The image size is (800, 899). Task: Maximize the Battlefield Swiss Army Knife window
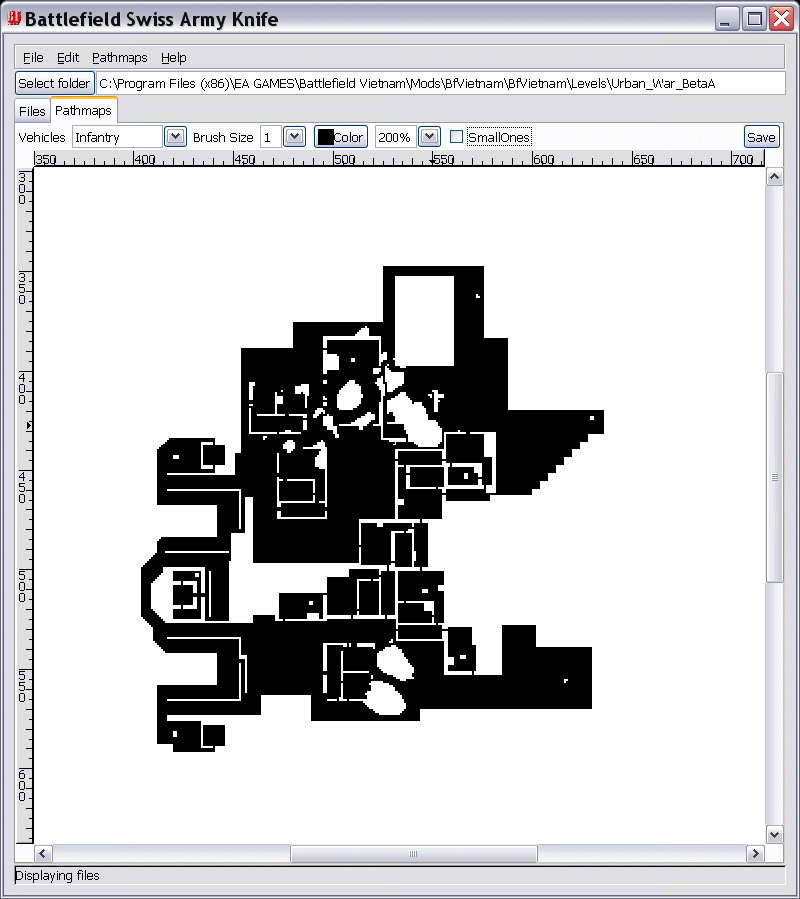[754, 19]
